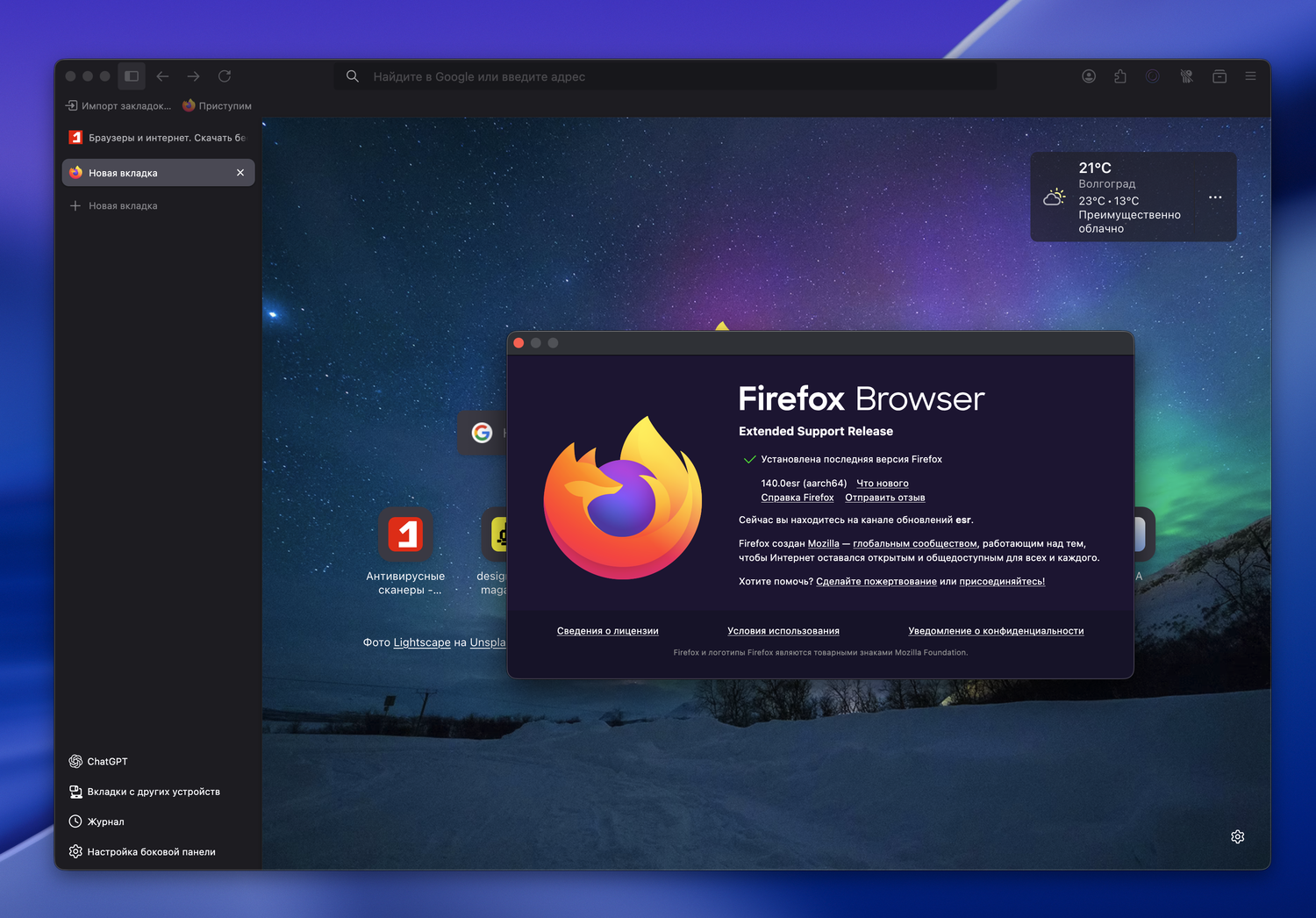Open the 'Что нового' link

(x=883, y=484)
